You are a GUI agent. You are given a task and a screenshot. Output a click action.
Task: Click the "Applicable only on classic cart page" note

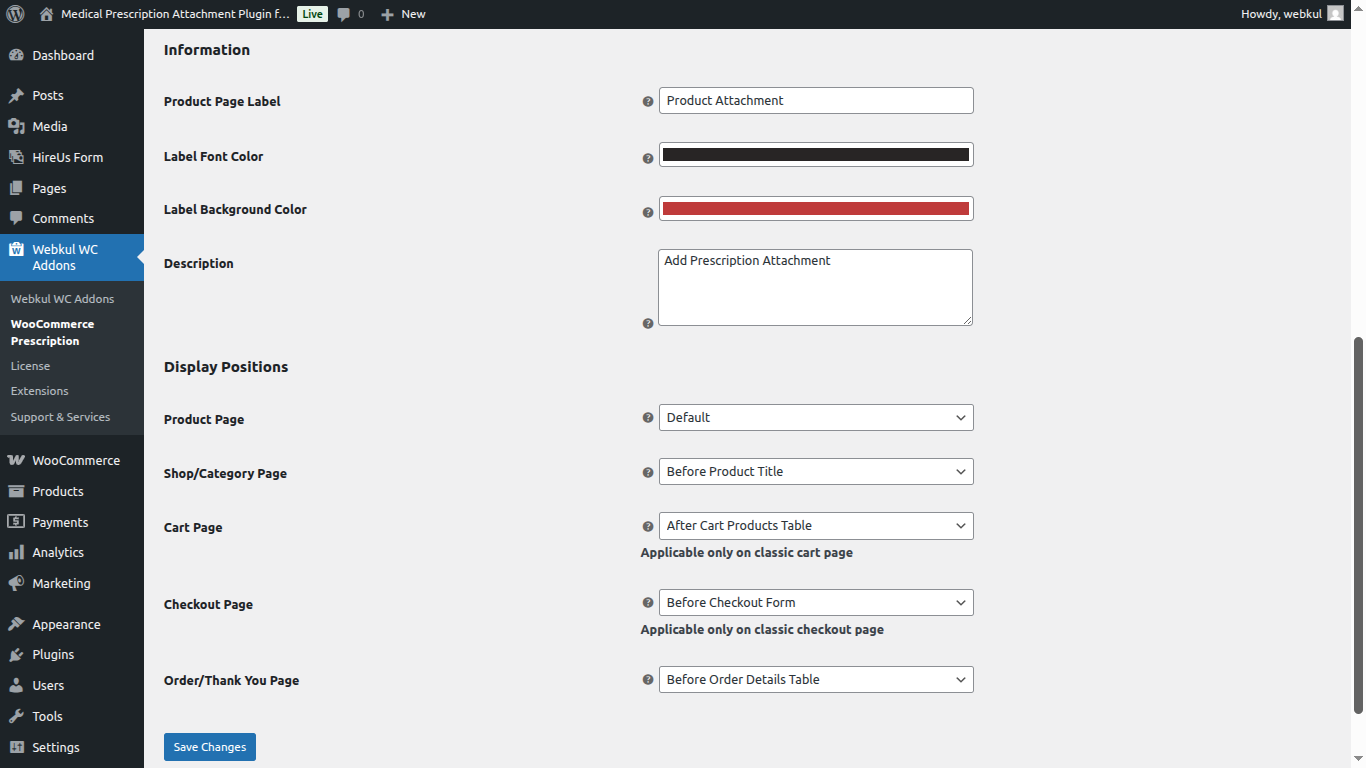[x=747, y=553]
